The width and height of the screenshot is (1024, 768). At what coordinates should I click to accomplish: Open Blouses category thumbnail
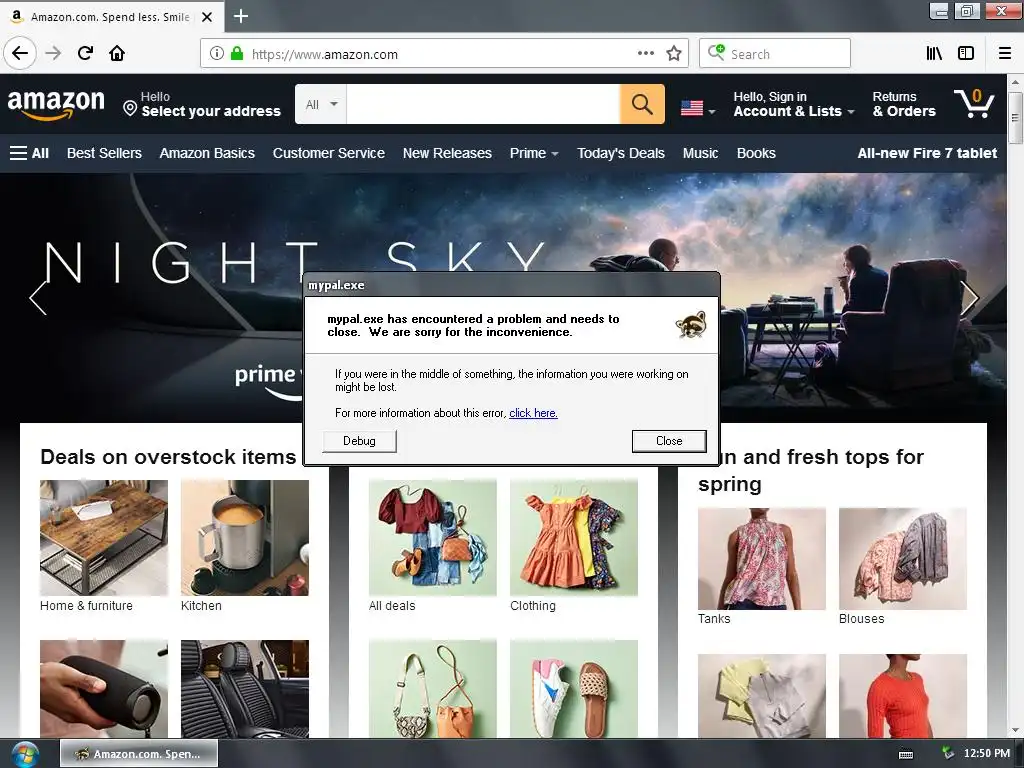click(903, 559)
